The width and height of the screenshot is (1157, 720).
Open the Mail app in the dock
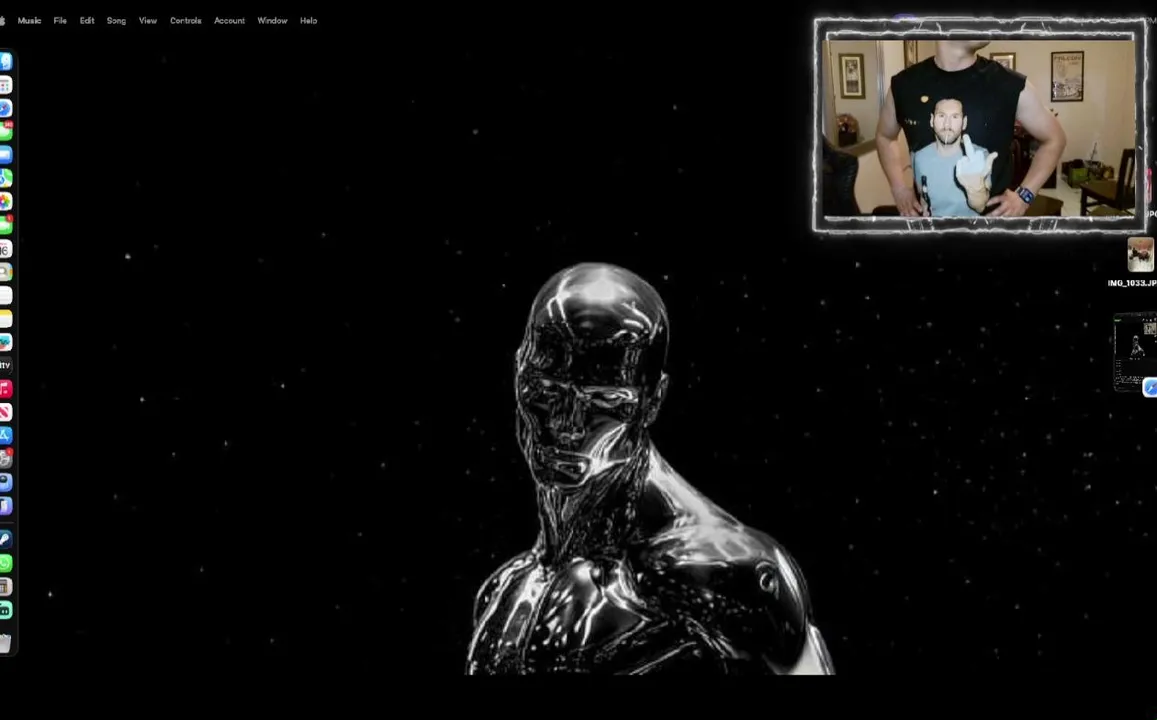[5, 155]
